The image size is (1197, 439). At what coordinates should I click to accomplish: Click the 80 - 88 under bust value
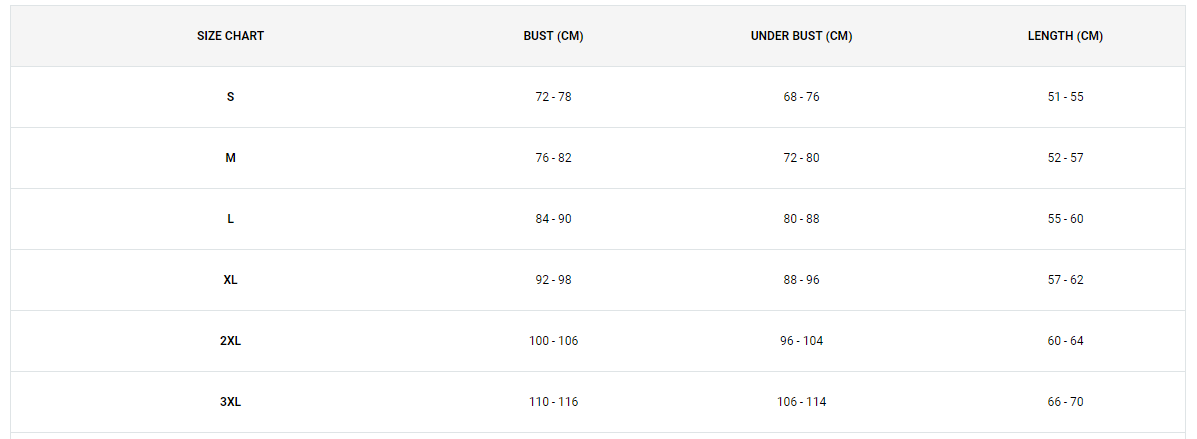802,219
